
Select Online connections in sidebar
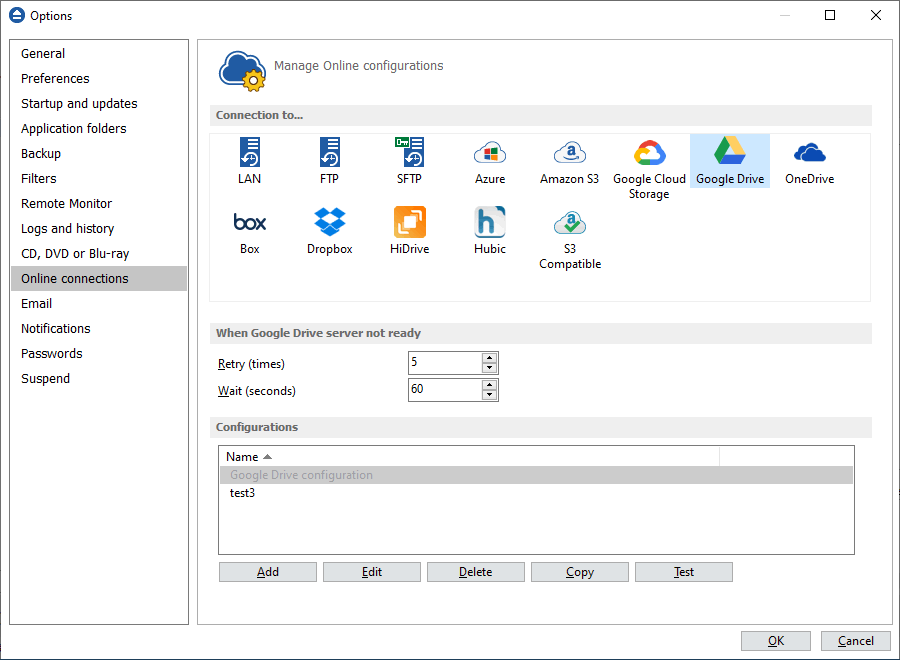coord(99,278)
